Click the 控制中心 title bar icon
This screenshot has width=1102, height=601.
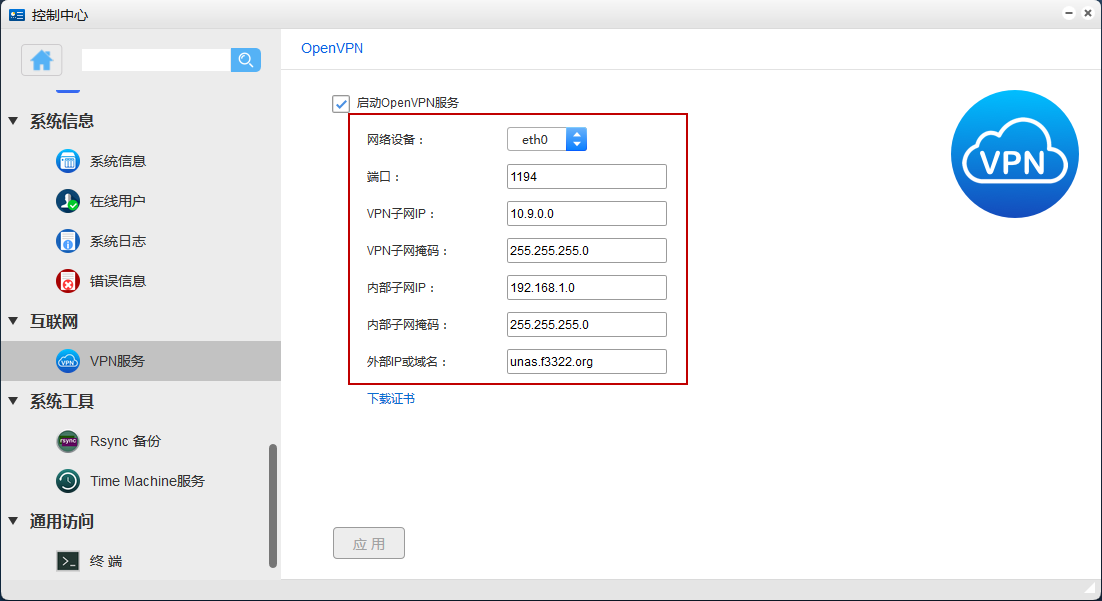(x=17, y=15)
